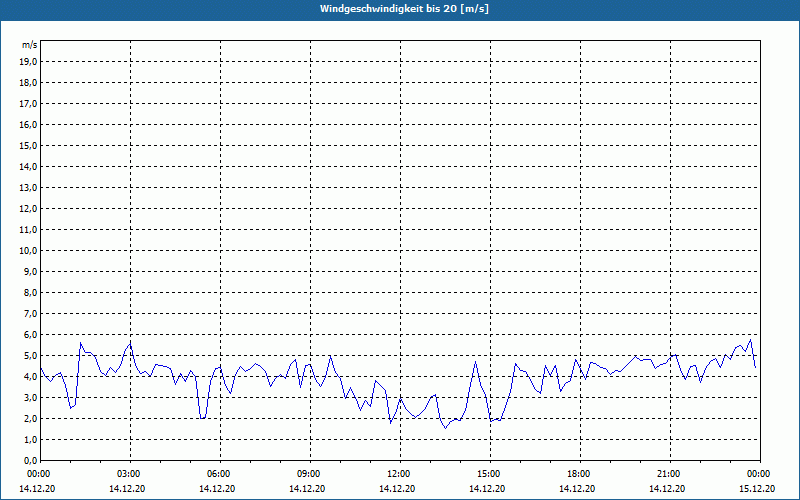
Task: Choose the "9,0" y-axis label
Action: click(x=30, y=271)
